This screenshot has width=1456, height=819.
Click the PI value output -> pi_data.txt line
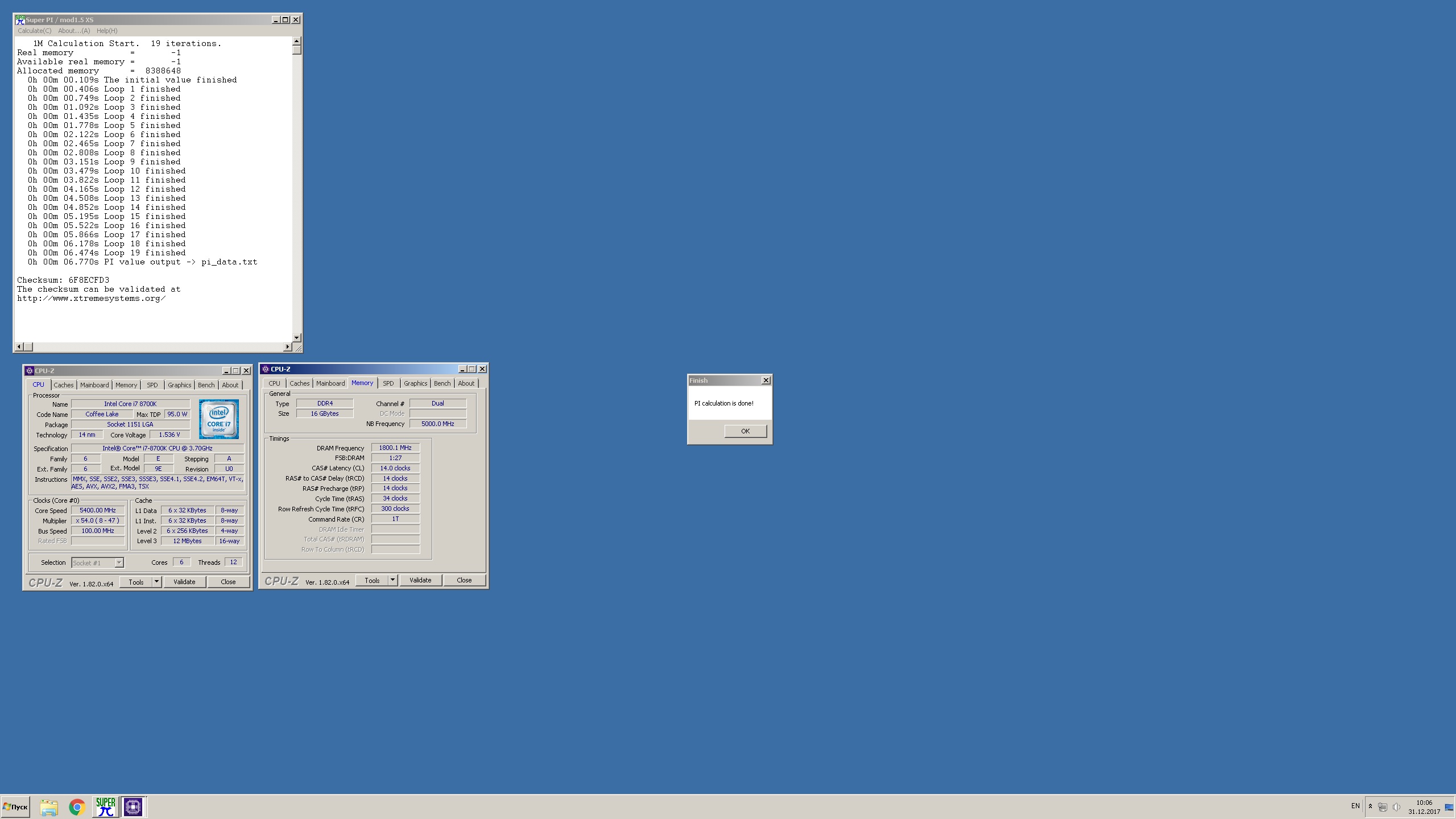[143, 262]
